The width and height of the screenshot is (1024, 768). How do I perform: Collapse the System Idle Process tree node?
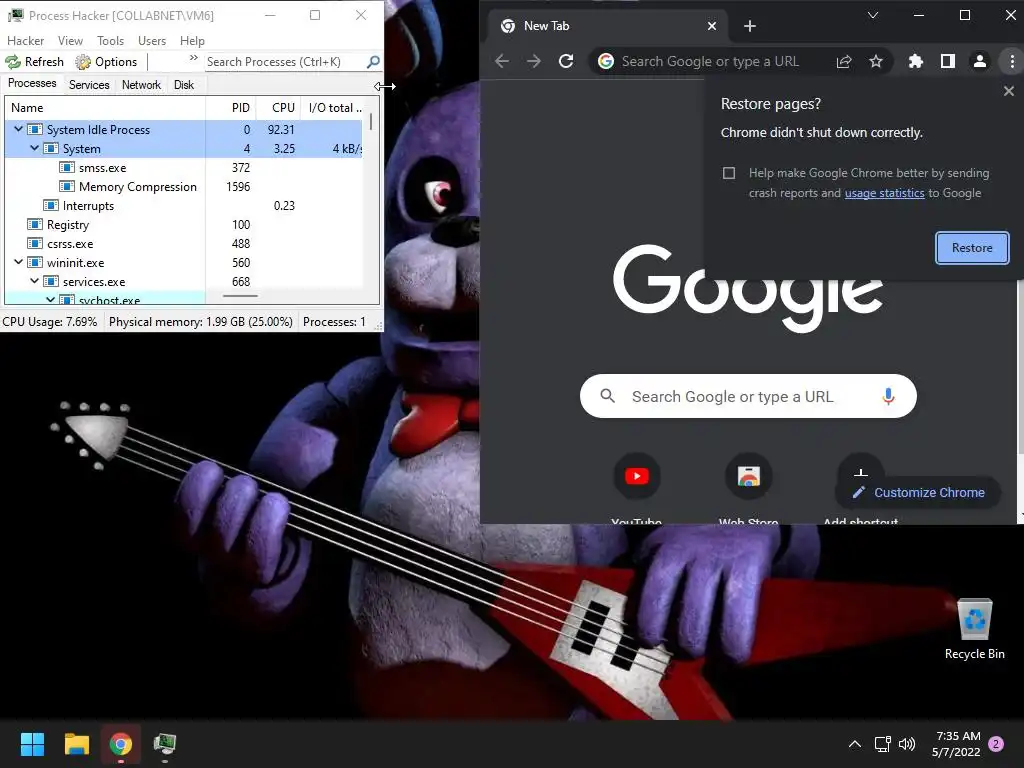(19, 129)
